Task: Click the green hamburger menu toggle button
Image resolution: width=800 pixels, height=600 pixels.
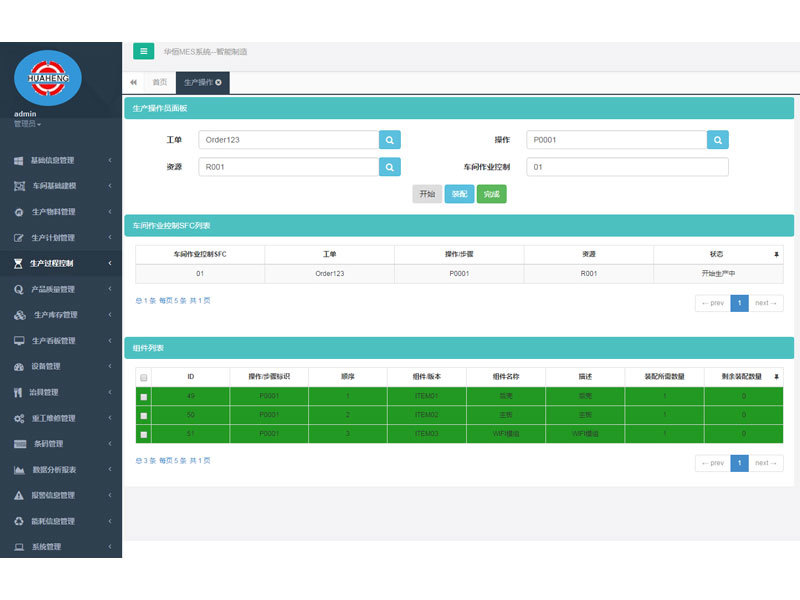Action: coord(144,51)
